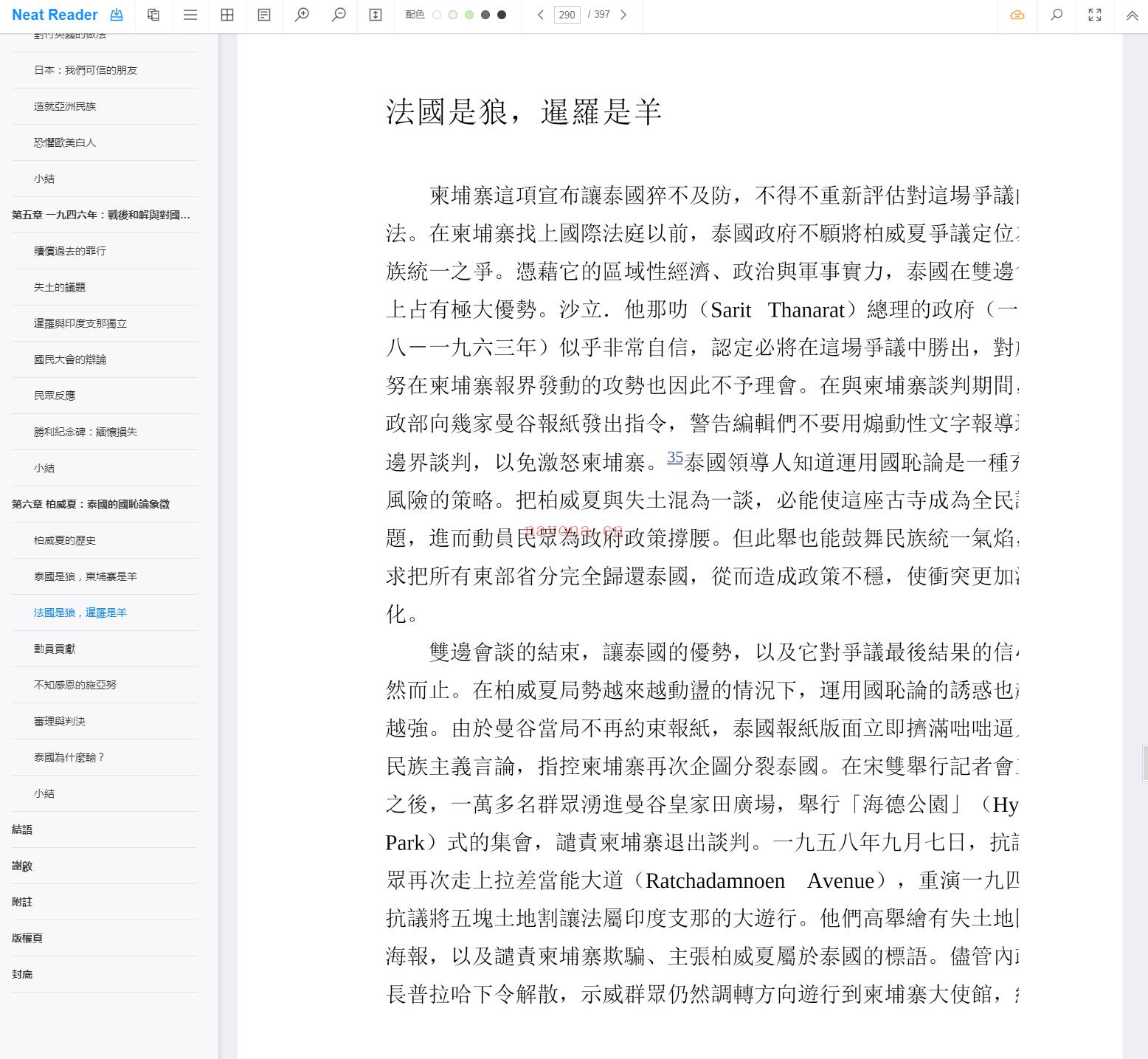
Task: Select highlighted section 法國是狼，暹羅是羊
Action: tap(80, 613)
